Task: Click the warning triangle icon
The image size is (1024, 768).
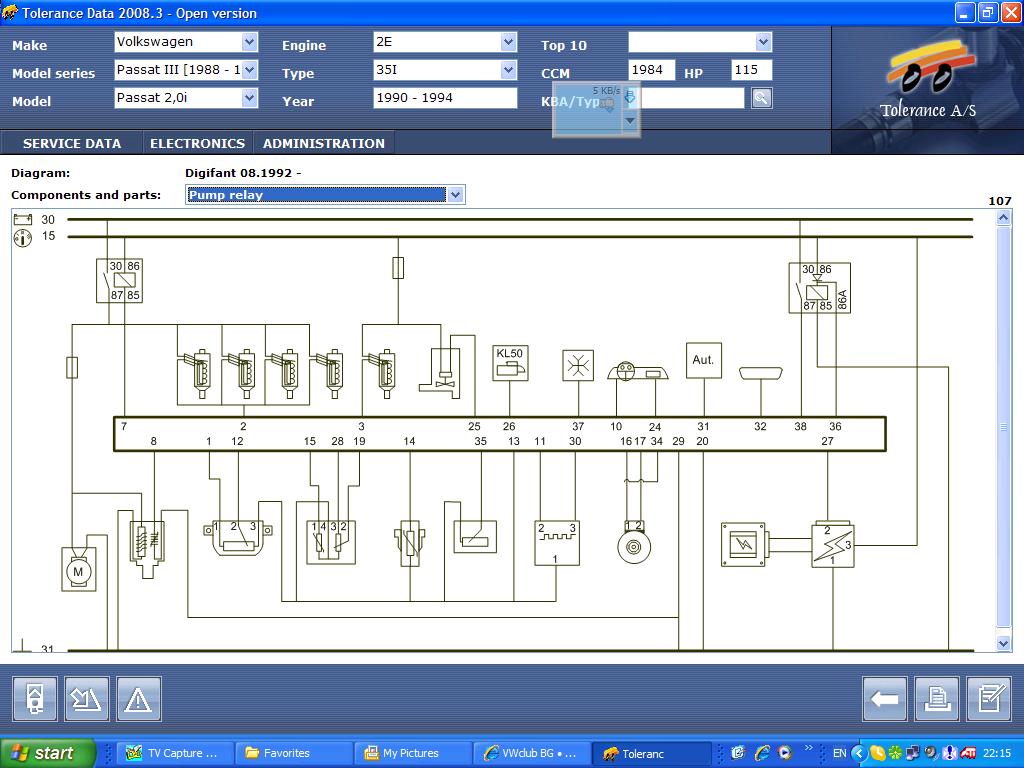Action: pos(138,699)
